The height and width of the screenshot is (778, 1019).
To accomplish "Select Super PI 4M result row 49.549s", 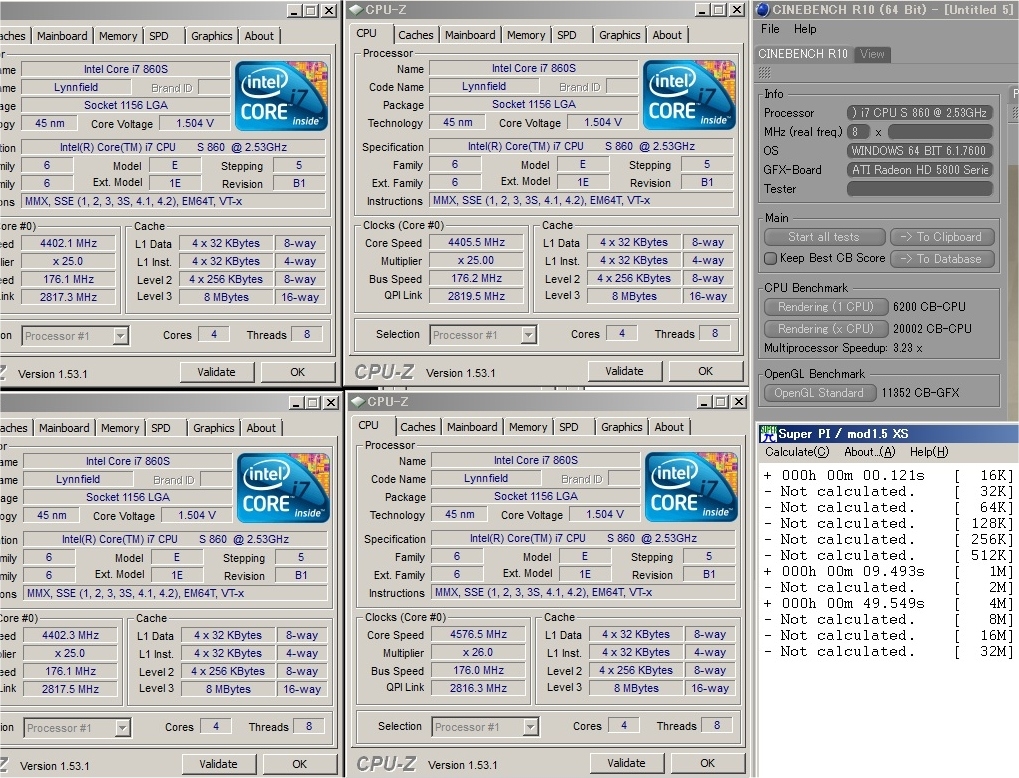I will [888, 604].
